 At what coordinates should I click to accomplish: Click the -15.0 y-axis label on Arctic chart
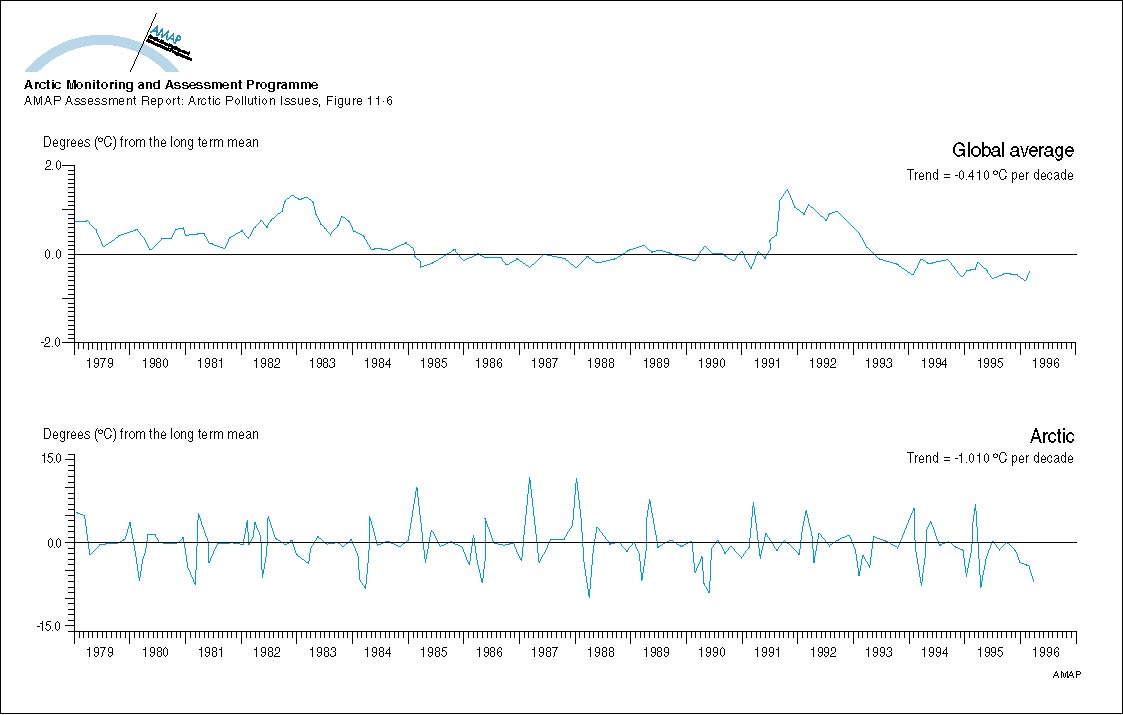(48, 627)
